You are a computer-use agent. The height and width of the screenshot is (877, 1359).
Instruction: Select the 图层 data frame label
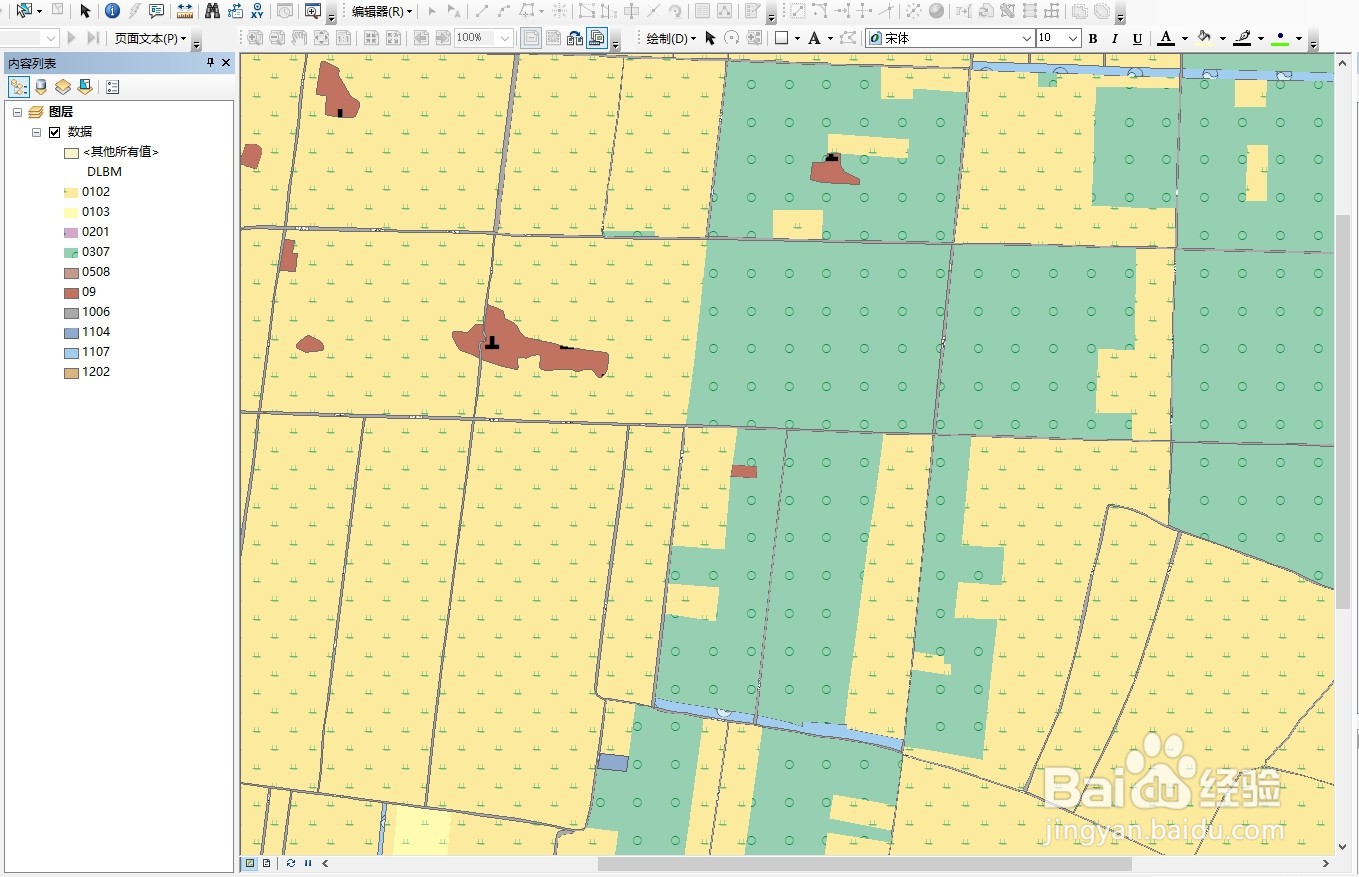click(61, 112)
